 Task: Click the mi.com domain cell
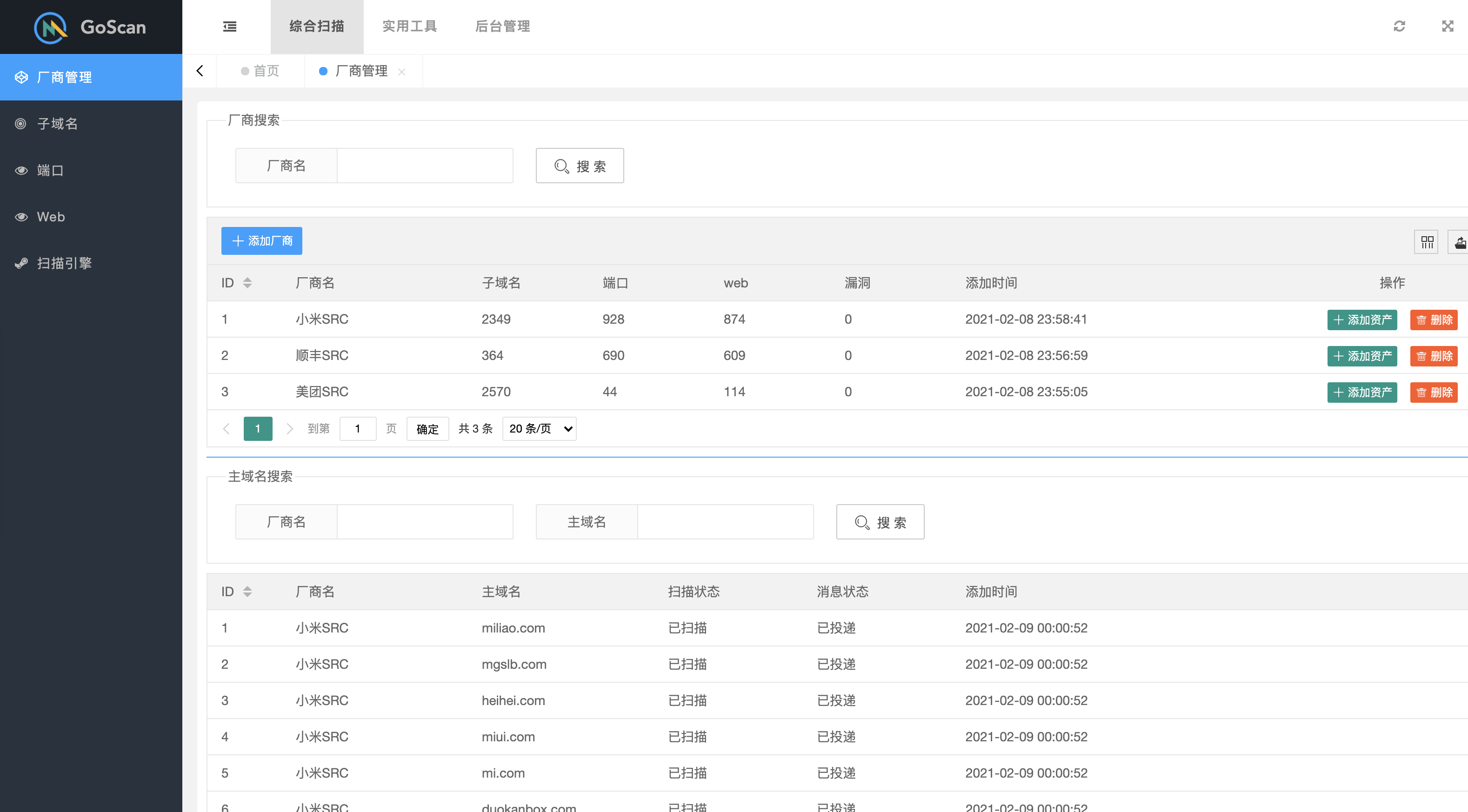pyautogui.click(x=503, y=773)
